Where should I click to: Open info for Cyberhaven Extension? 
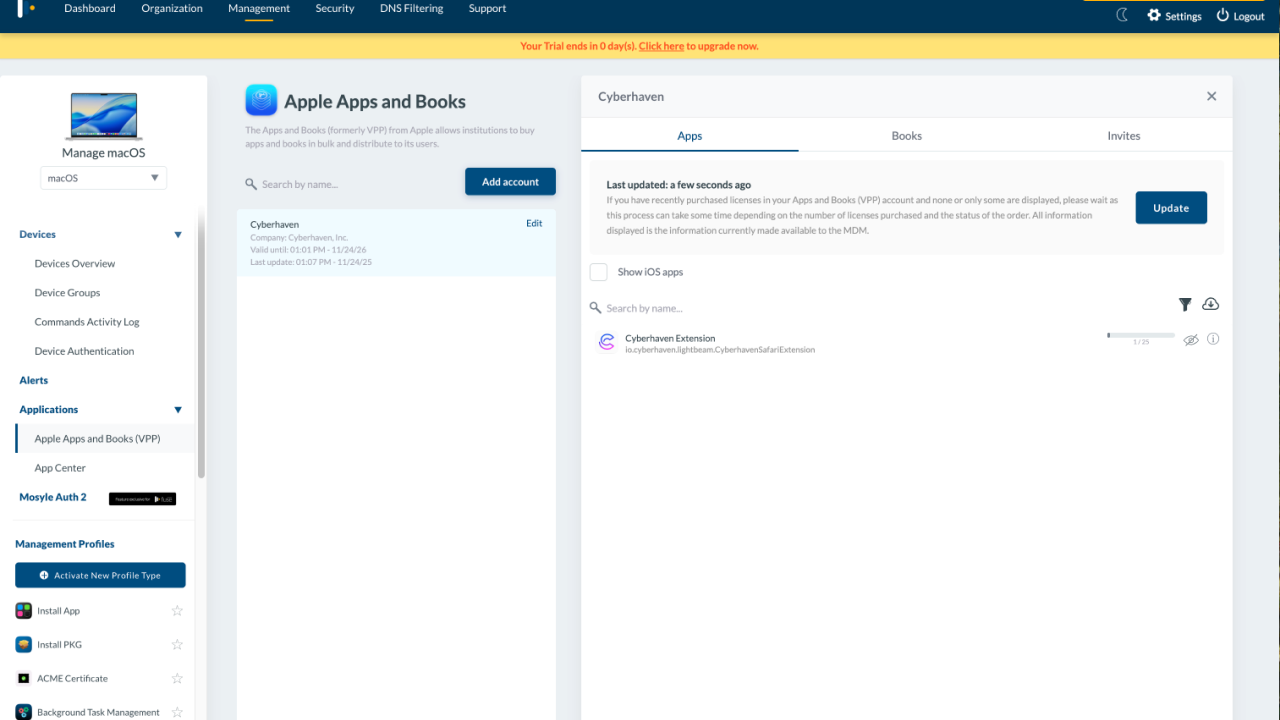[1213, 339]
